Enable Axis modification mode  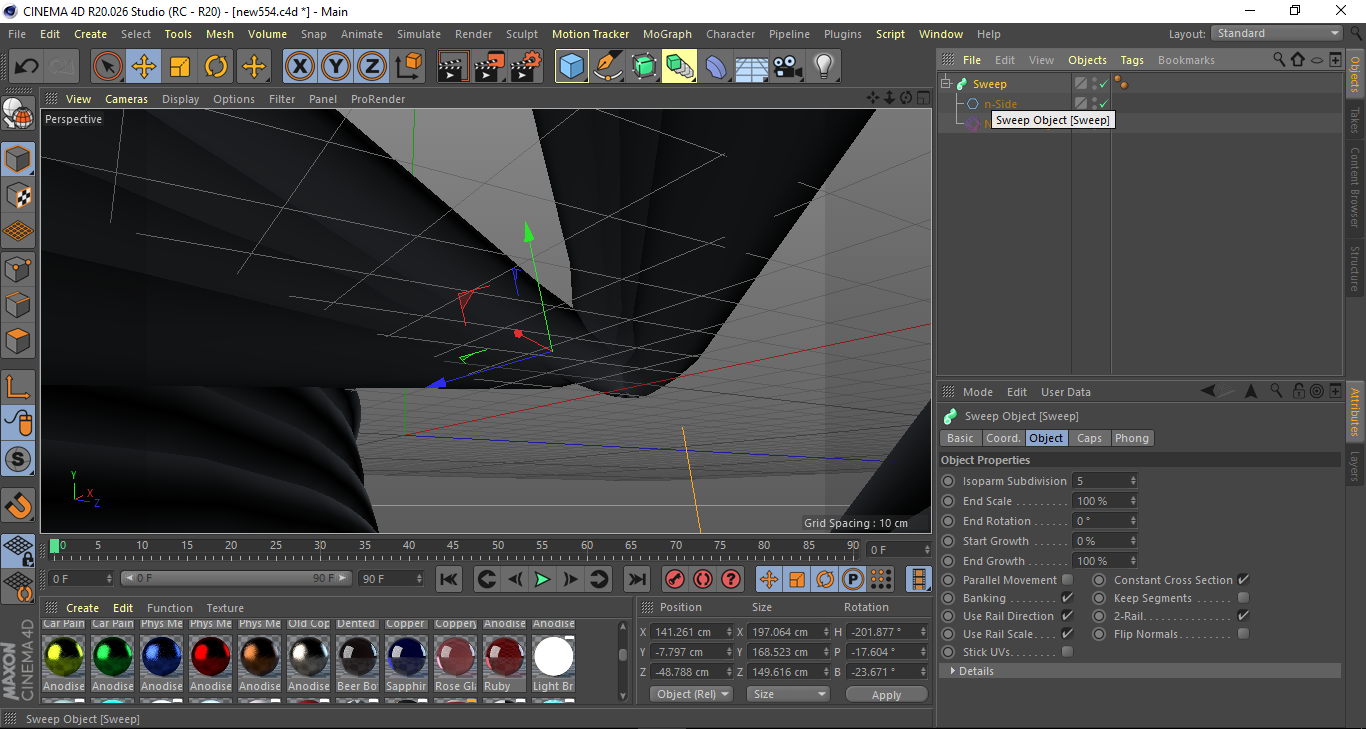(x=18, y=386)
